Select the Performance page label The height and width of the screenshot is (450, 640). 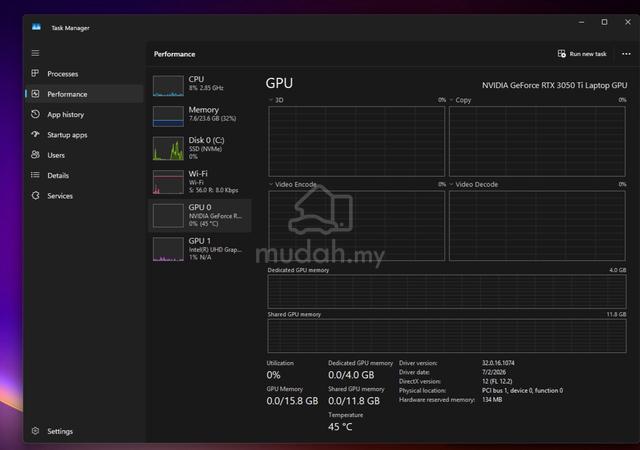pyautogui.click(x=67, y=94)
